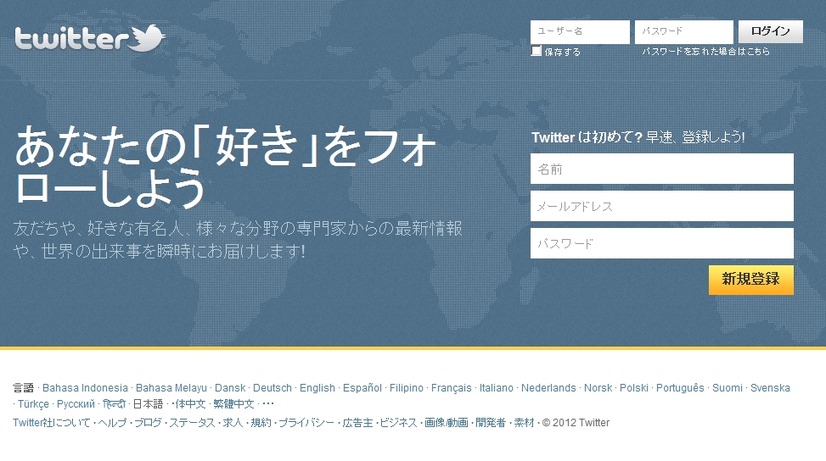Choose Nederlands language link

tap(548, 388)
